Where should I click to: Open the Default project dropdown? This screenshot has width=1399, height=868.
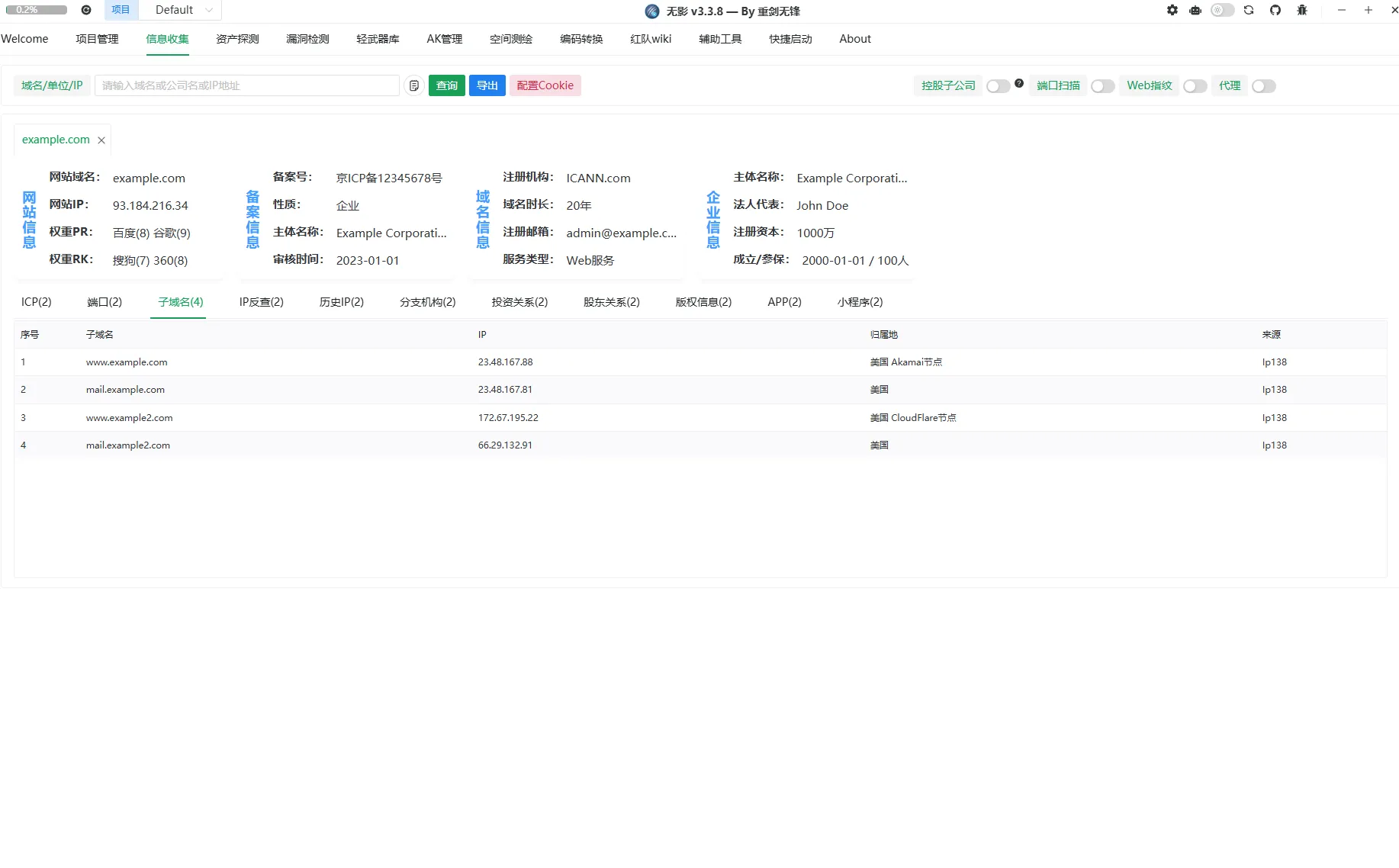(181, 10)
